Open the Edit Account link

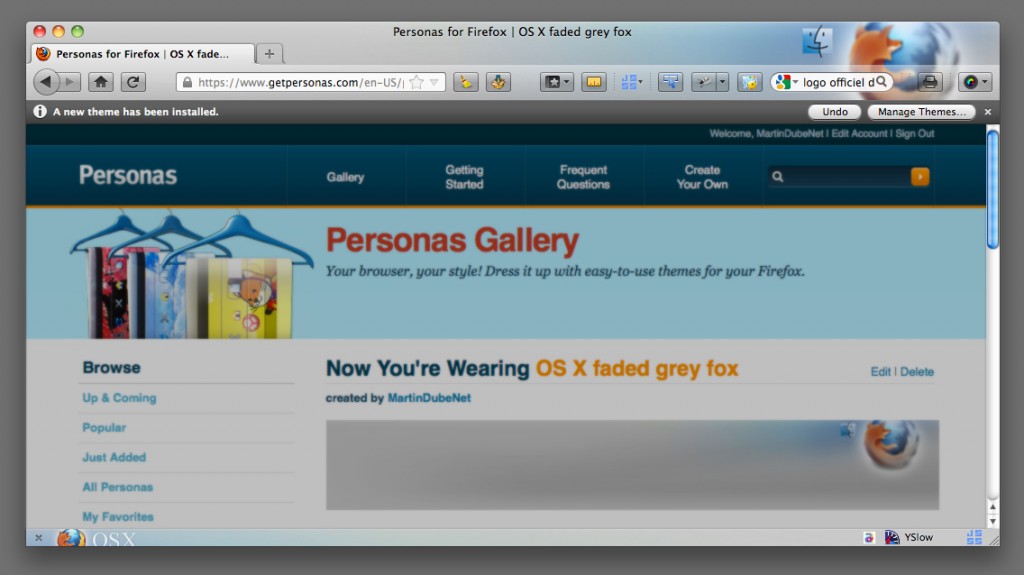[859, 133]
